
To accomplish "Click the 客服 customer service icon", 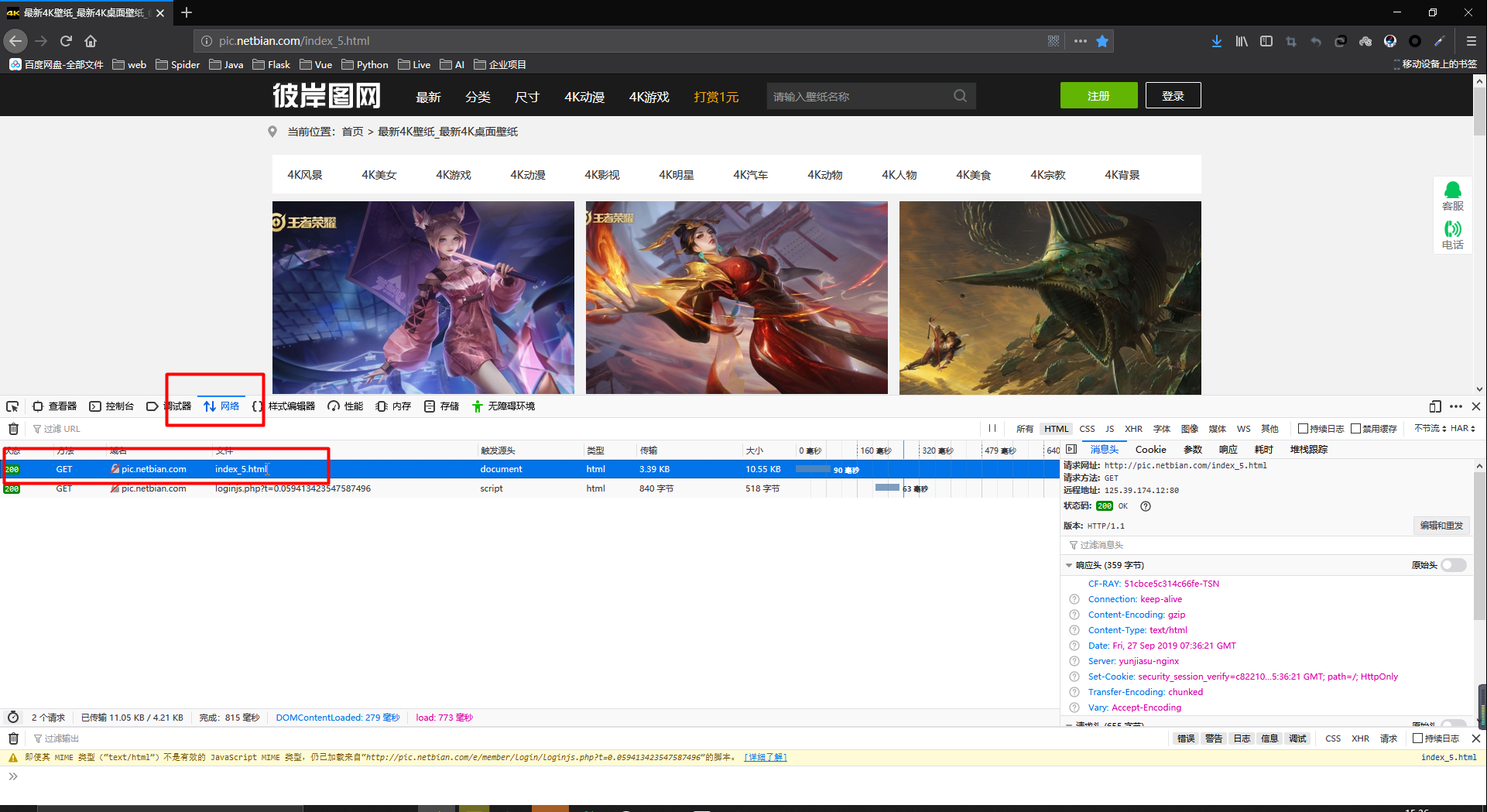I will click(x=1453, y=197).
